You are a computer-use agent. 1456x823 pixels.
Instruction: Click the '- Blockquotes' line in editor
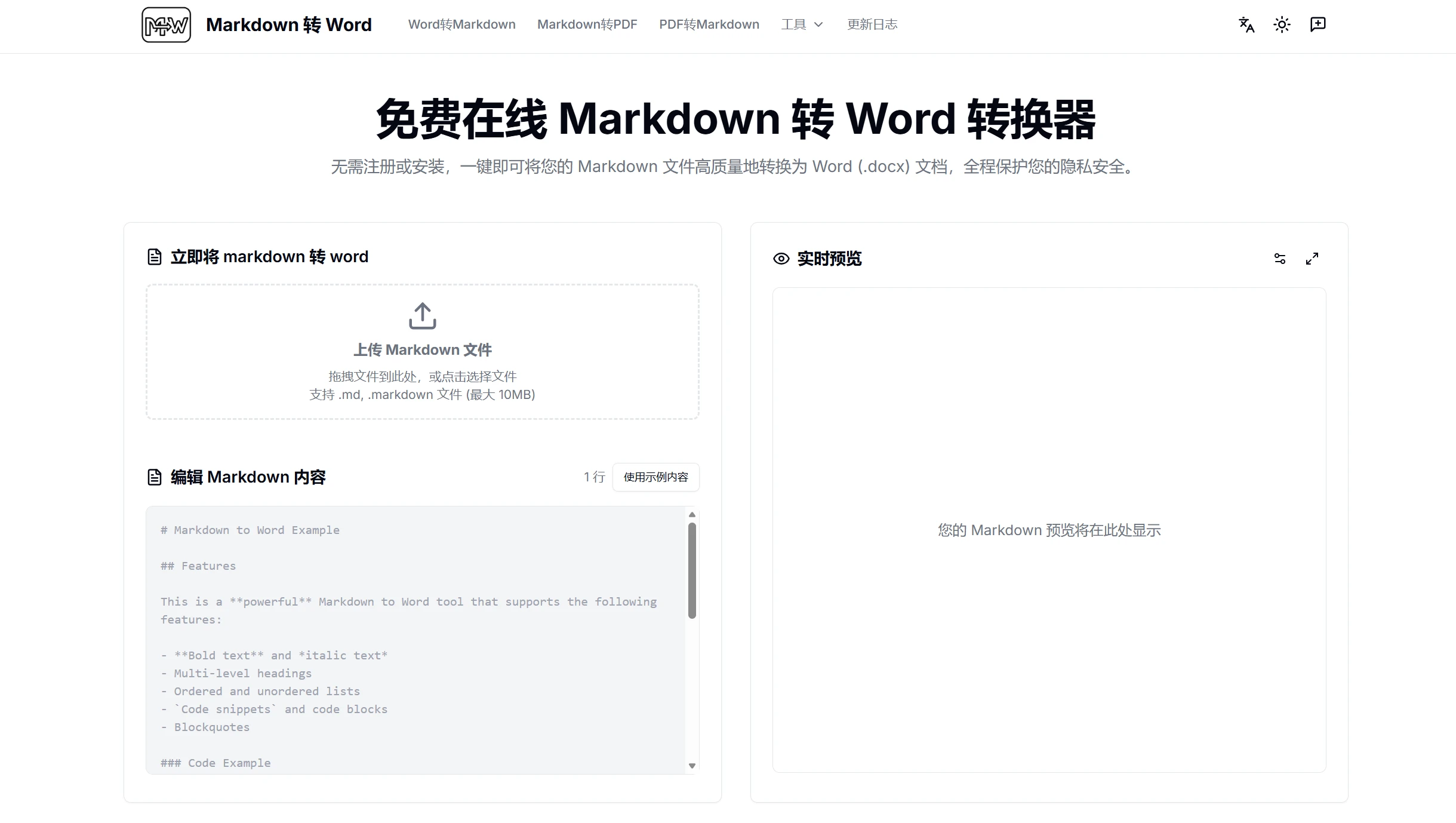click(205, 727)
